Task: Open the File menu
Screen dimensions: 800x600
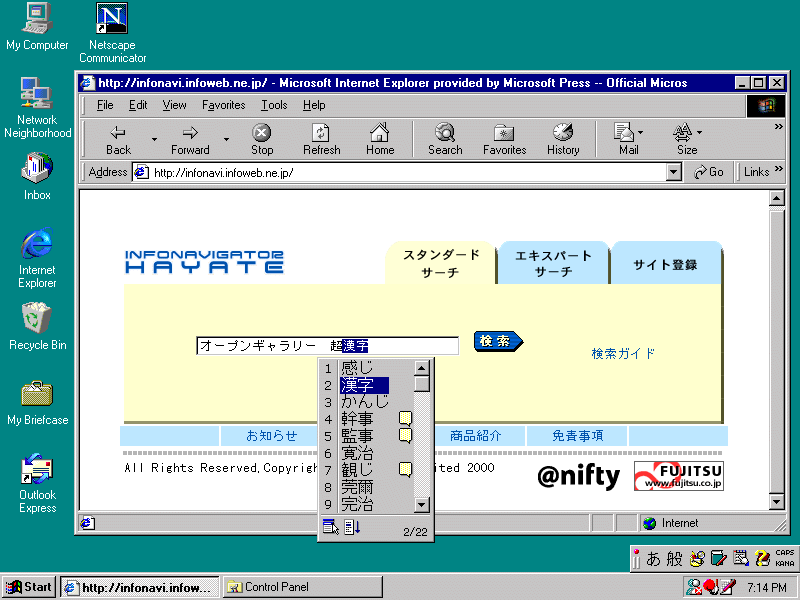Action: tap(105, 105)
